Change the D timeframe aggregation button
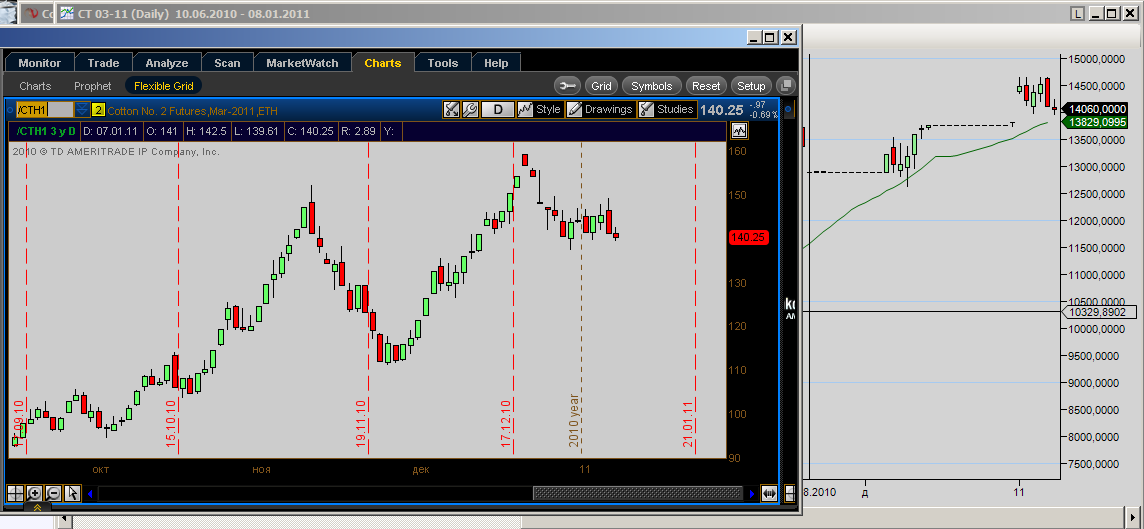The width and height of the screenshot is (1144, 529). [498, 110]
